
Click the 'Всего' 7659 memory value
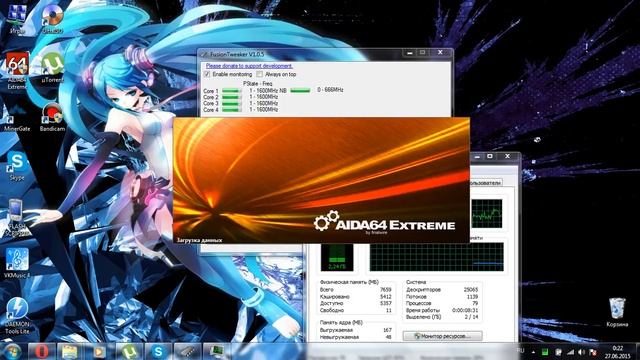(x=385, y=289)
